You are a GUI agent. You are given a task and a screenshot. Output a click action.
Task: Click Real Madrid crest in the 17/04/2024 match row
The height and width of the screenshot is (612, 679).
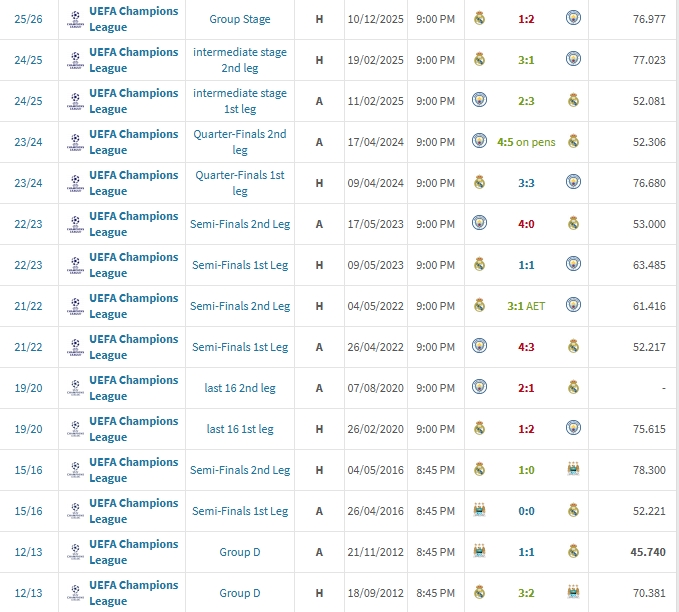click(x=573, y=142)
